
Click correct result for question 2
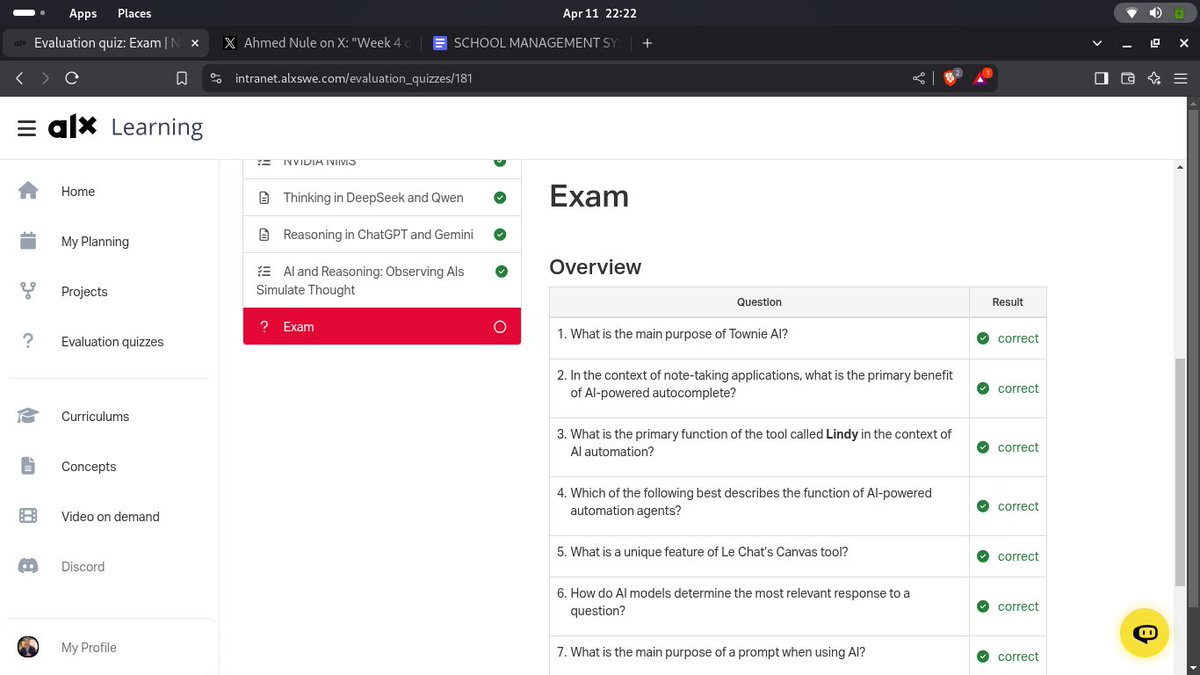(x=1008, y=388)
